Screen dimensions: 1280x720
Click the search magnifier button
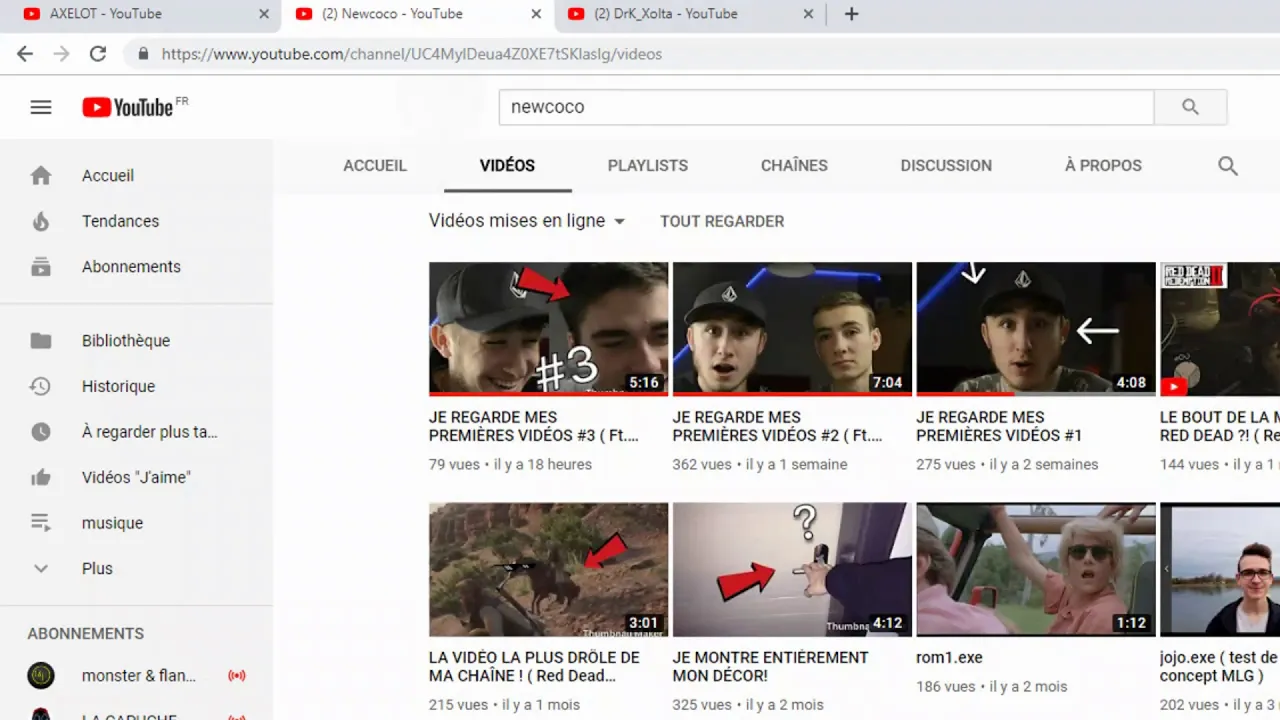click(1190, 107)
